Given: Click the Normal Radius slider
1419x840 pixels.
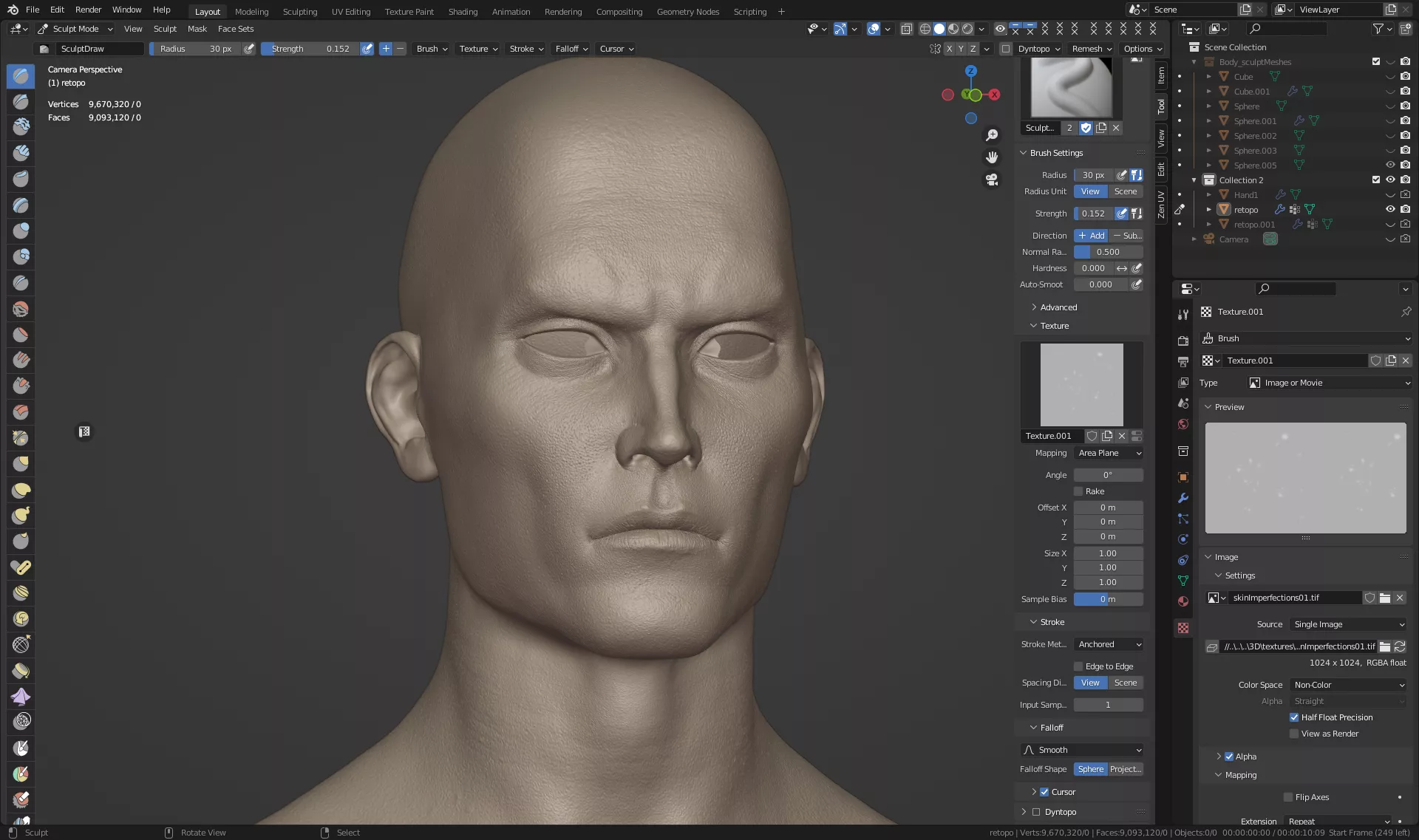Looking at the screenshot, I should click(1108, 252).
